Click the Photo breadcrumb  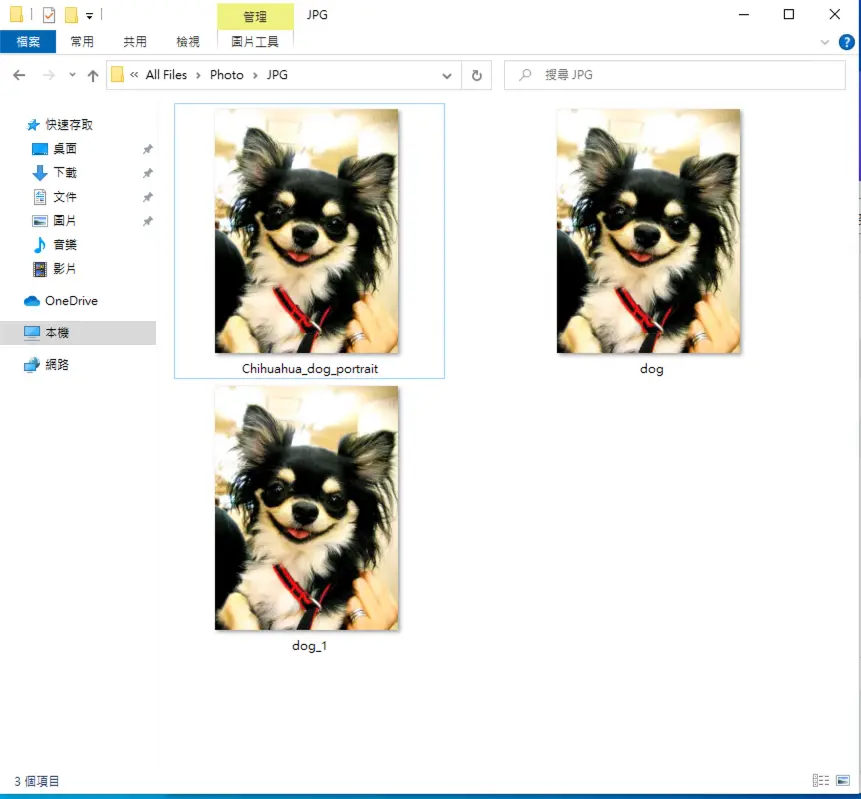pyautogui.click(x=227, y=75)
